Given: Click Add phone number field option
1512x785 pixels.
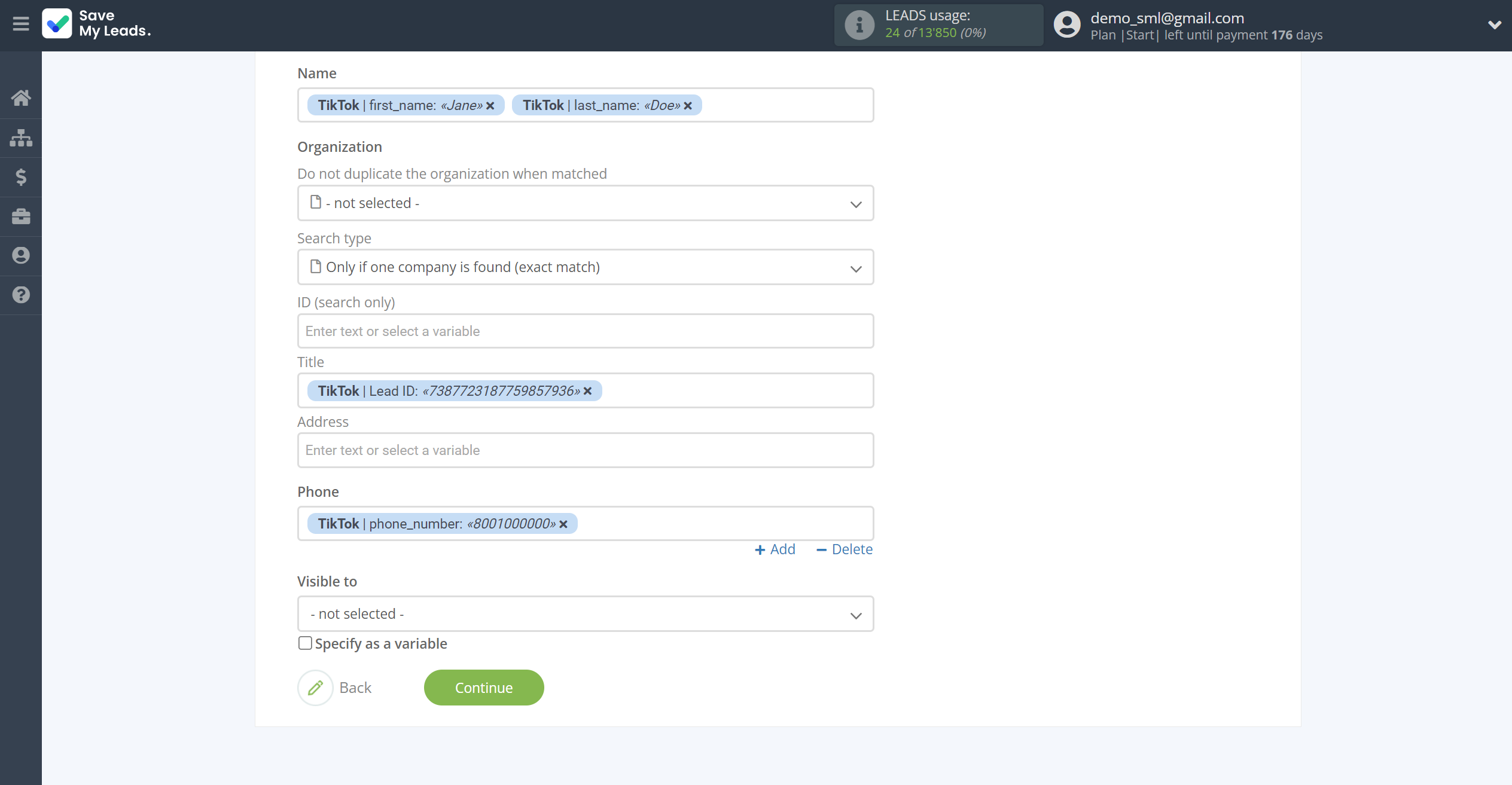Looking at the screenshot, I should tap(775, 549).
